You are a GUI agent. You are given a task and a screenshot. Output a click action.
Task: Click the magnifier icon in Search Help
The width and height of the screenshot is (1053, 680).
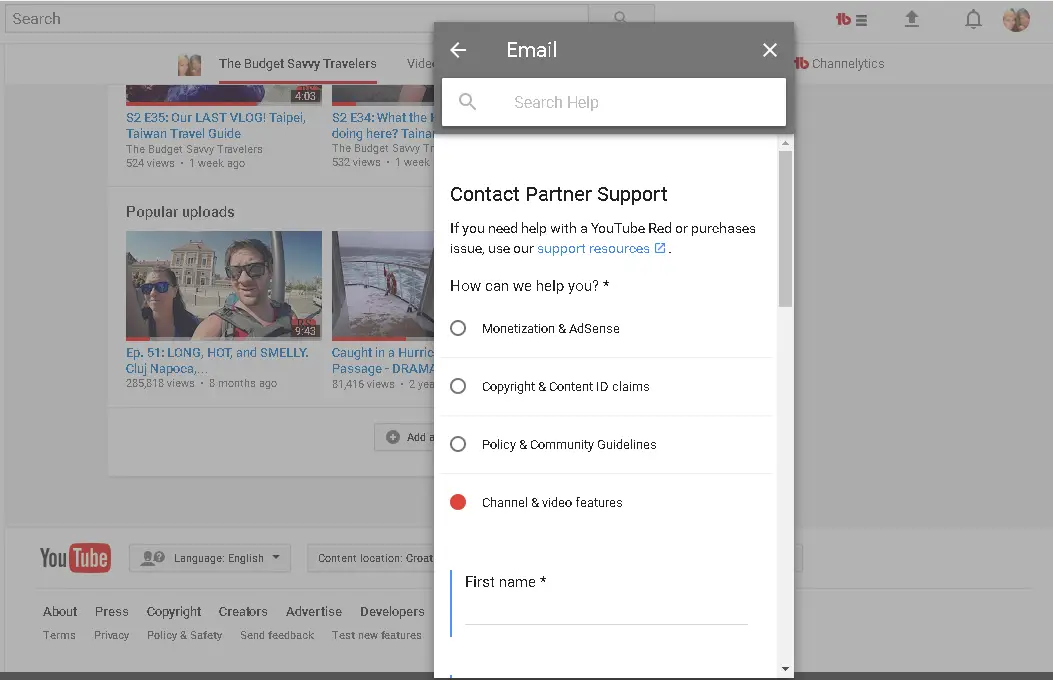[467, 102]
